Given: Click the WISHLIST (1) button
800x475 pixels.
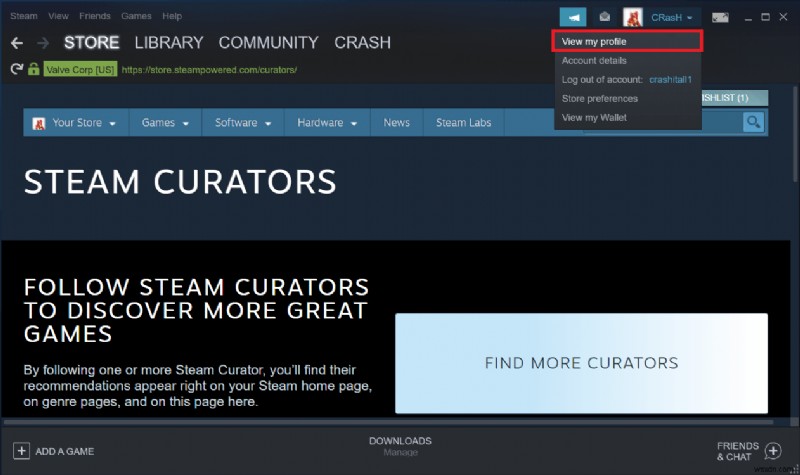Looking at the screenshot, I should tap(734, 97).
